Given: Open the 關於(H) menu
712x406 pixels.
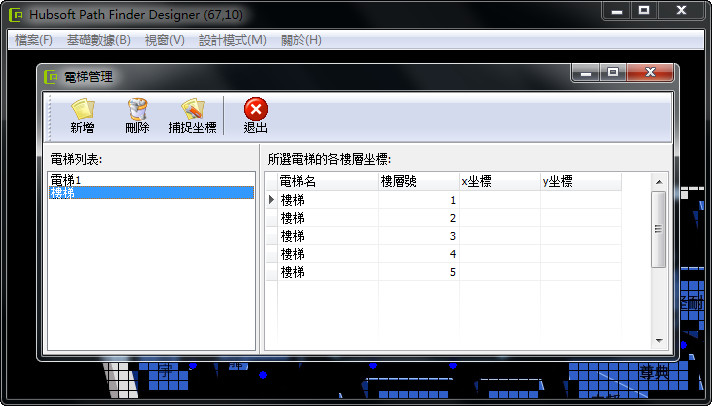Looking at the screenshot, I should [301, 40].
